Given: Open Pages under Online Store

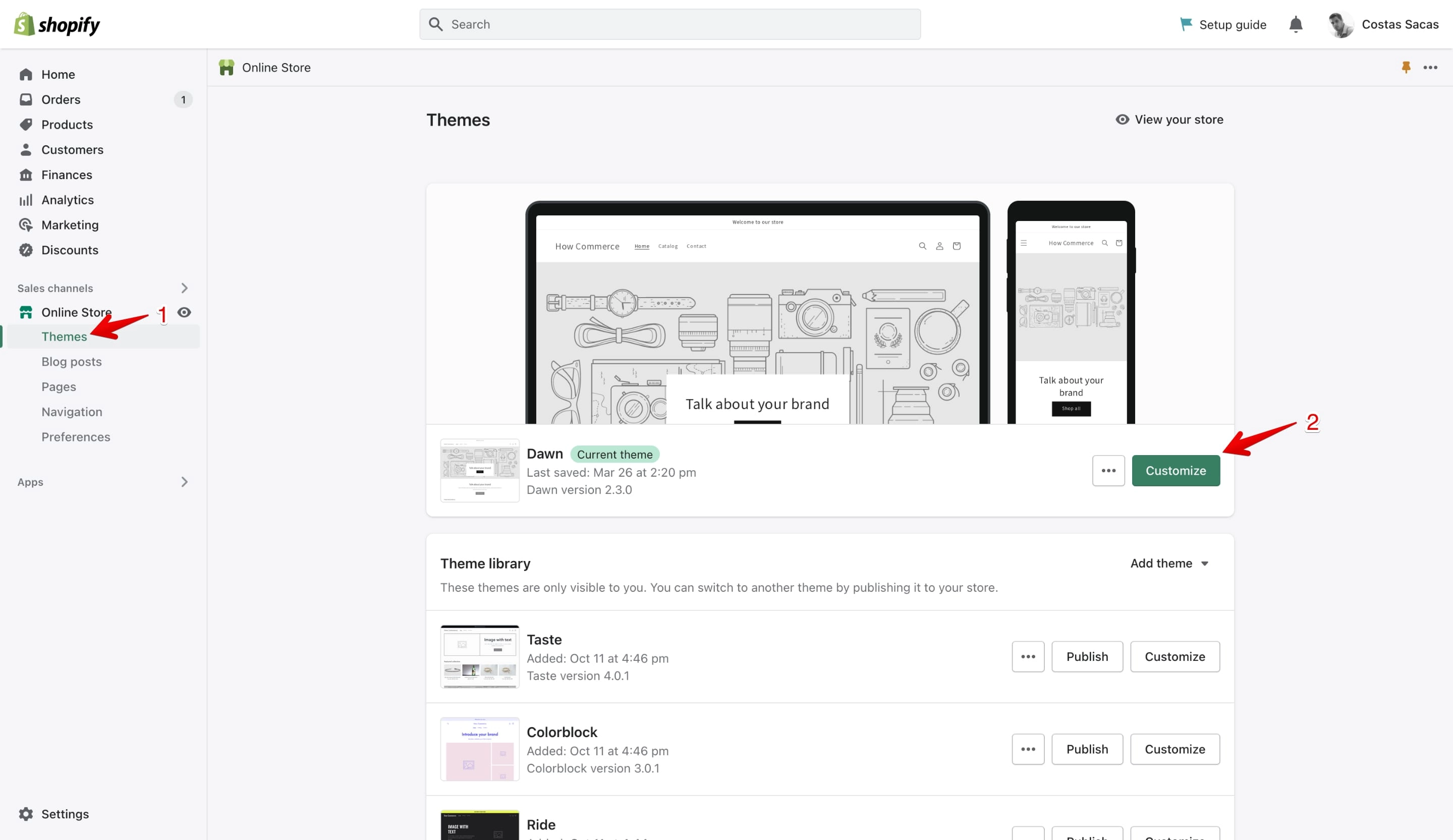Looking at the screenshot, I should [x=59, y=386].
